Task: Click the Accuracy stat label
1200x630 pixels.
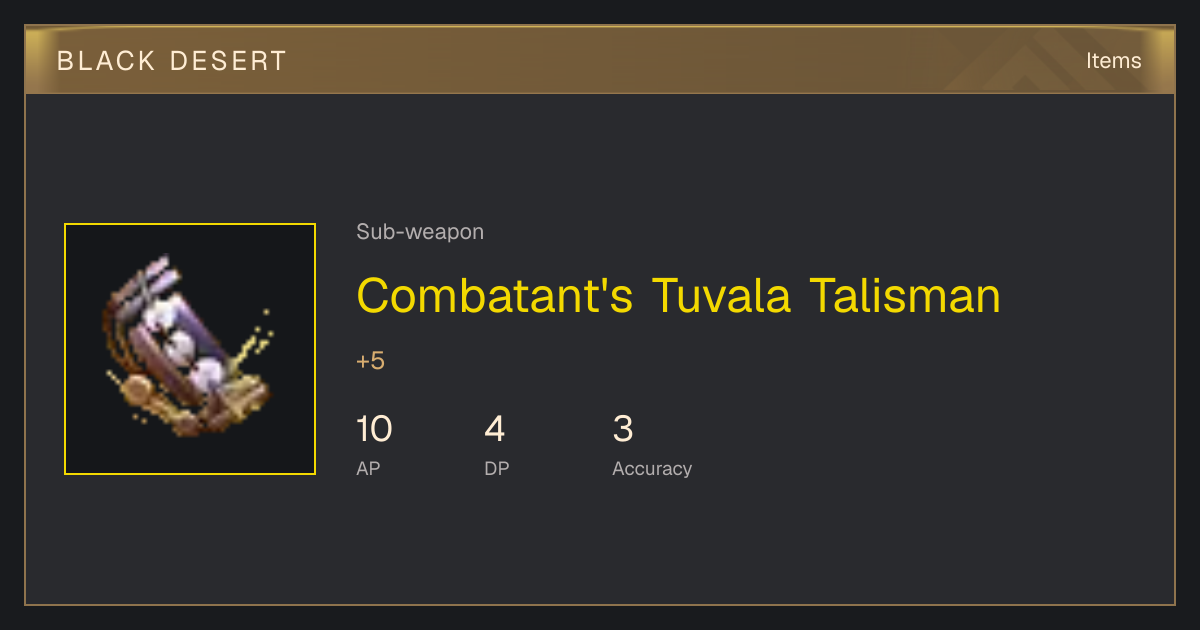Action: coord(652,468)
